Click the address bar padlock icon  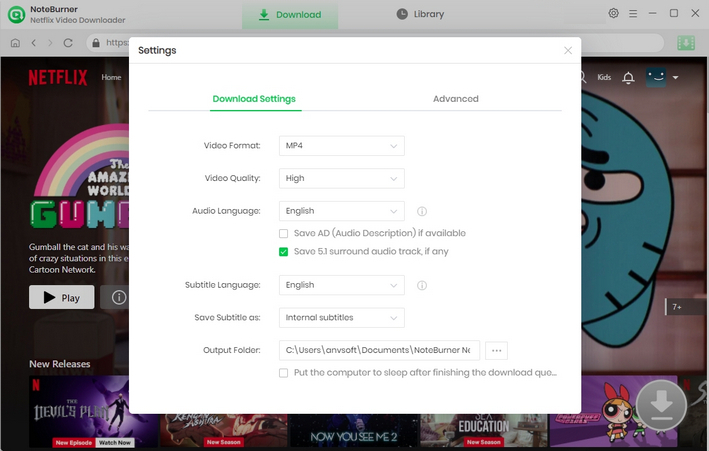click(96, 43)
